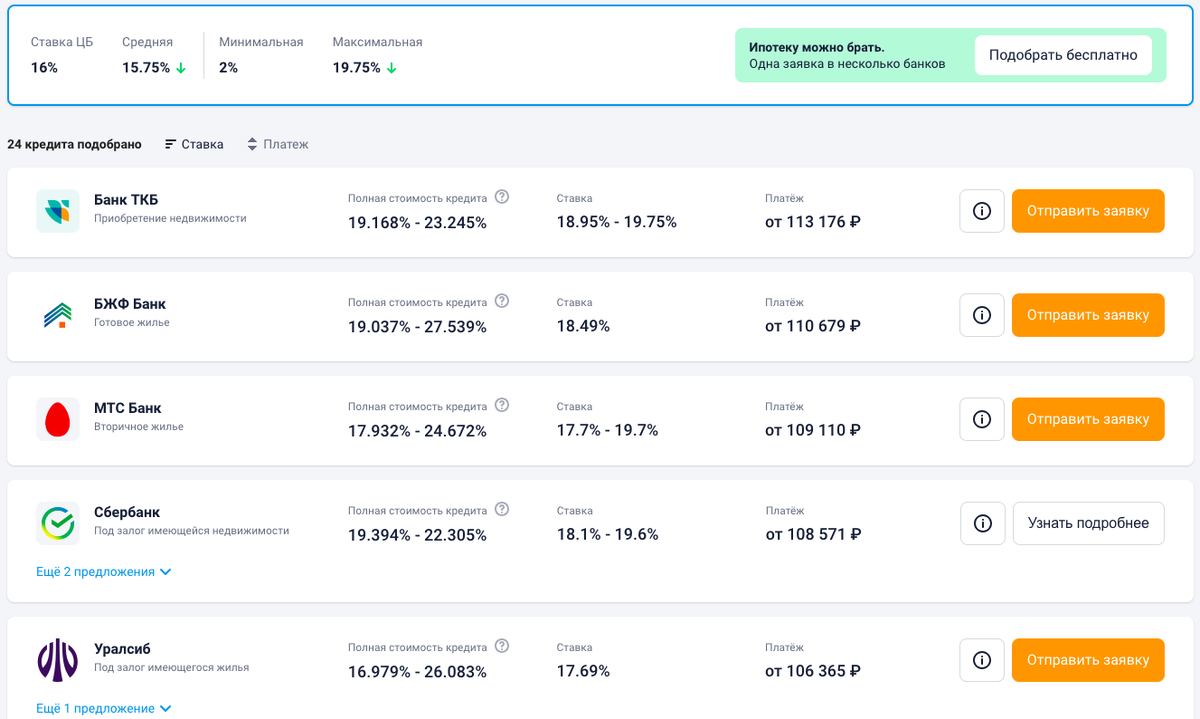
Task: Click question mark next to Сбербанк full cost
Action: (x=502, y=509)
